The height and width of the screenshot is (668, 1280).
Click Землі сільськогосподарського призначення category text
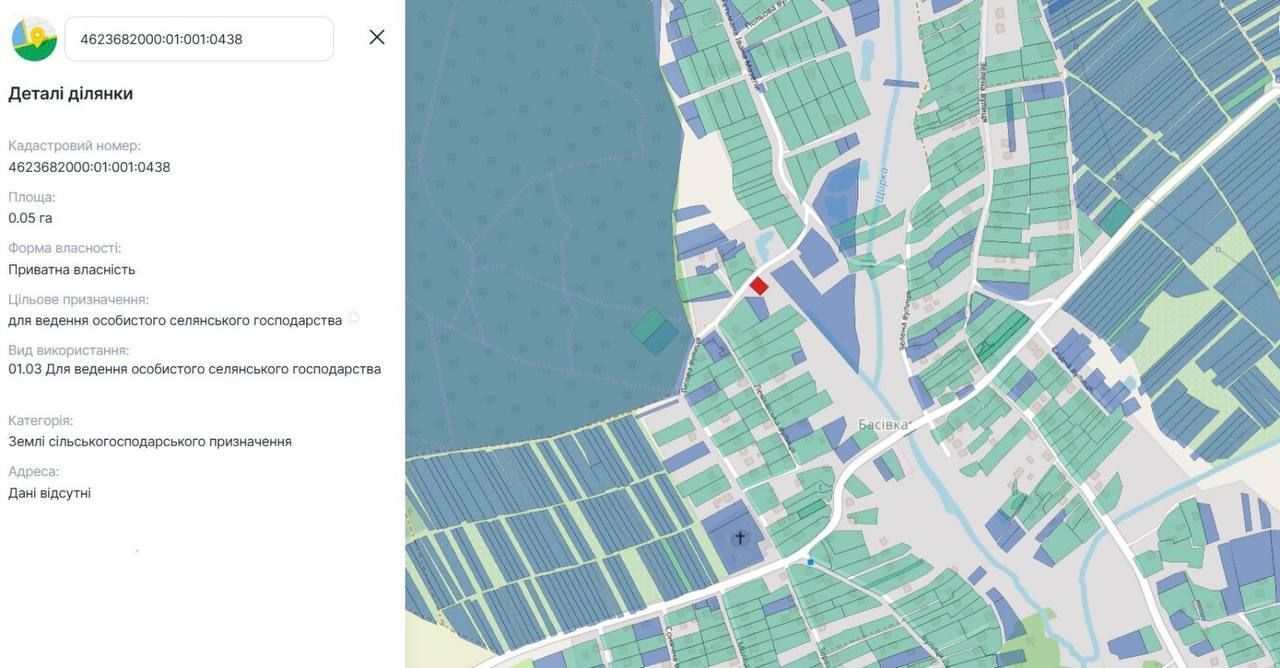point(150,441)
